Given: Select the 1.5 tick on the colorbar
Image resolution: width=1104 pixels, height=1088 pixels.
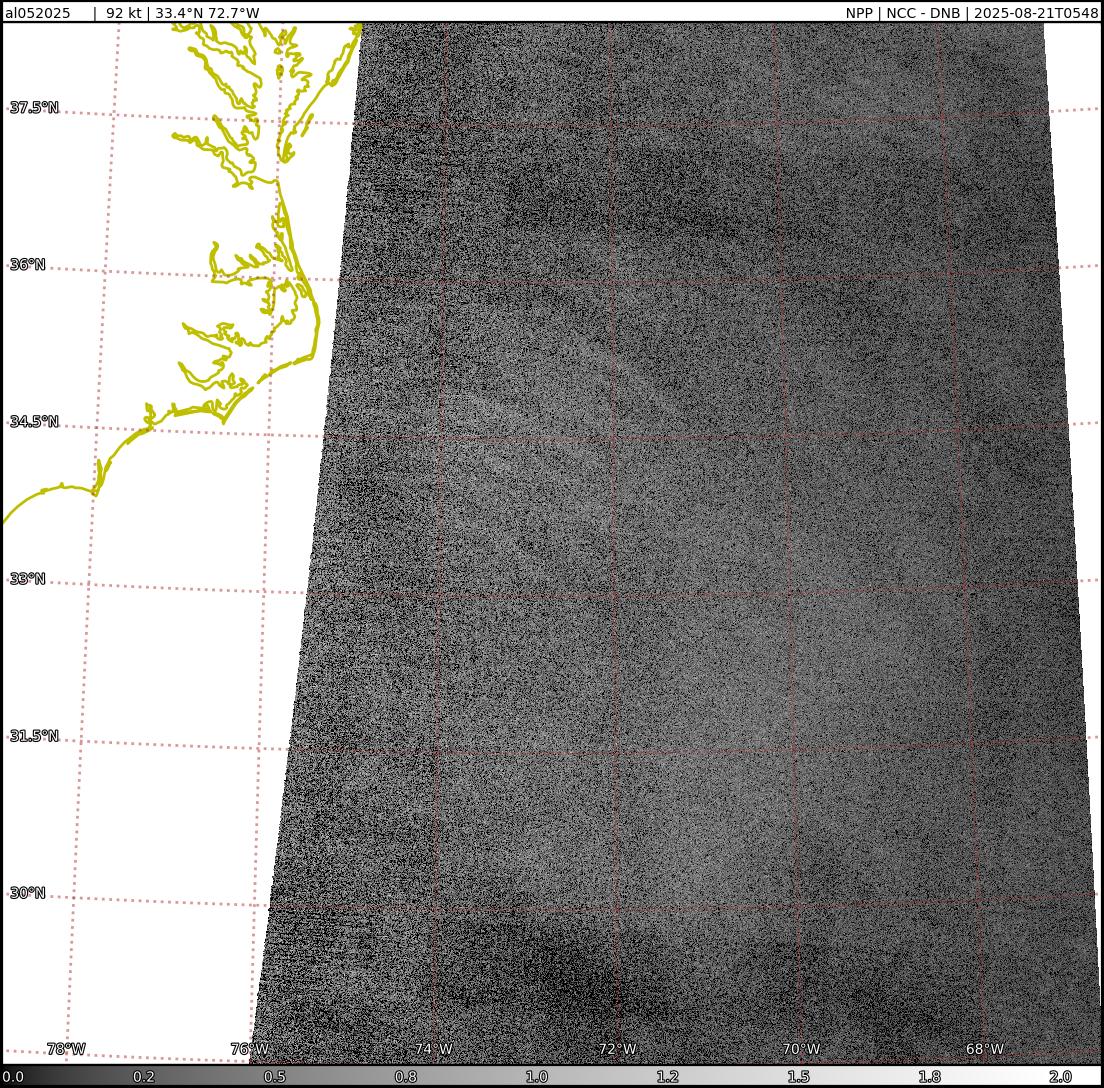Looking at the screenshot, I should (x=798, y=1077).
